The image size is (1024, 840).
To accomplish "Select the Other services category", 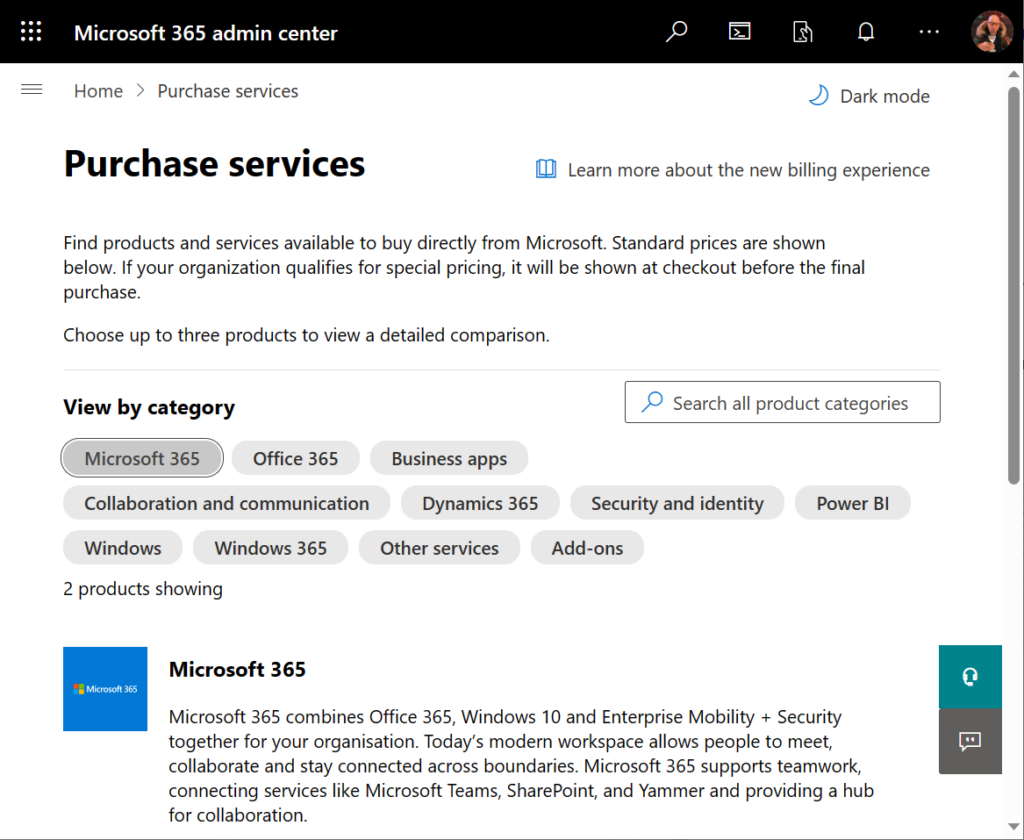I will 440,547.
